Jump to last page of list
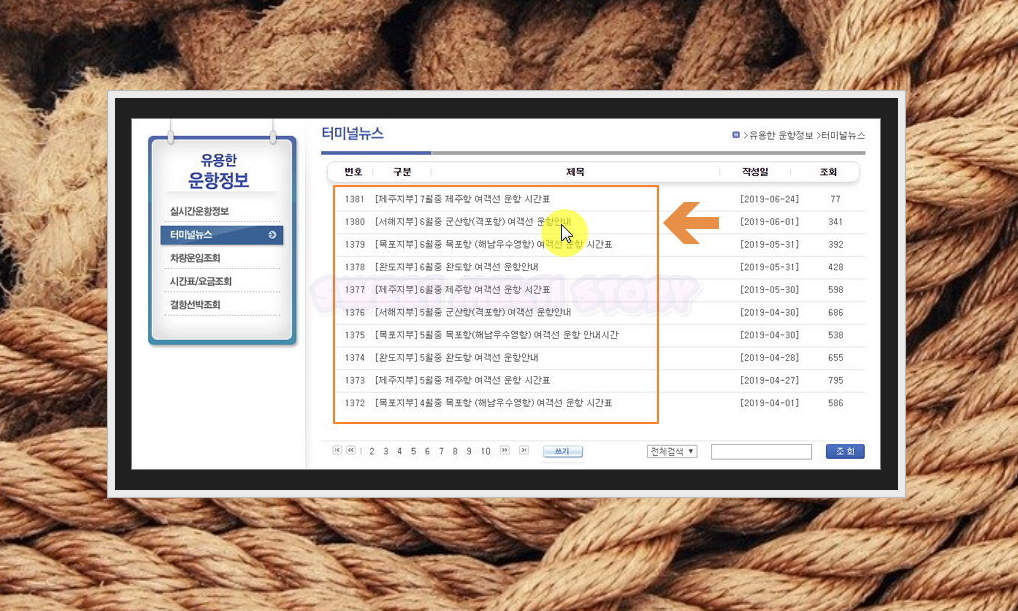Image resolution: width=1018 pixels, height=611 pixels. tap(524, 450)
